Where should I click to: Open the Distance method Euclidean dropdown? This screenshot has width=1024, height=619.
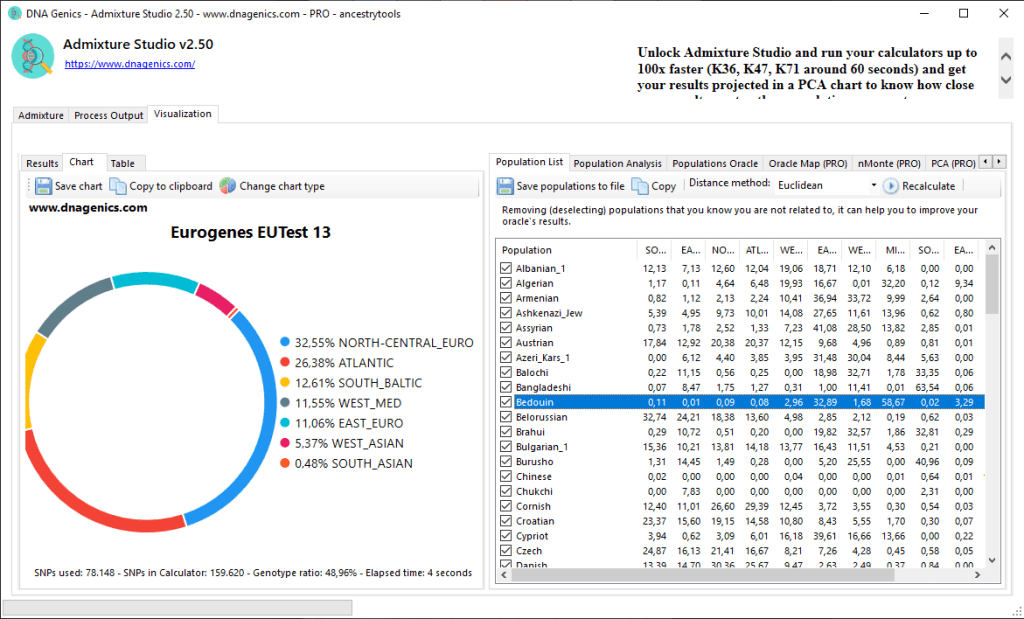point(872,186)
